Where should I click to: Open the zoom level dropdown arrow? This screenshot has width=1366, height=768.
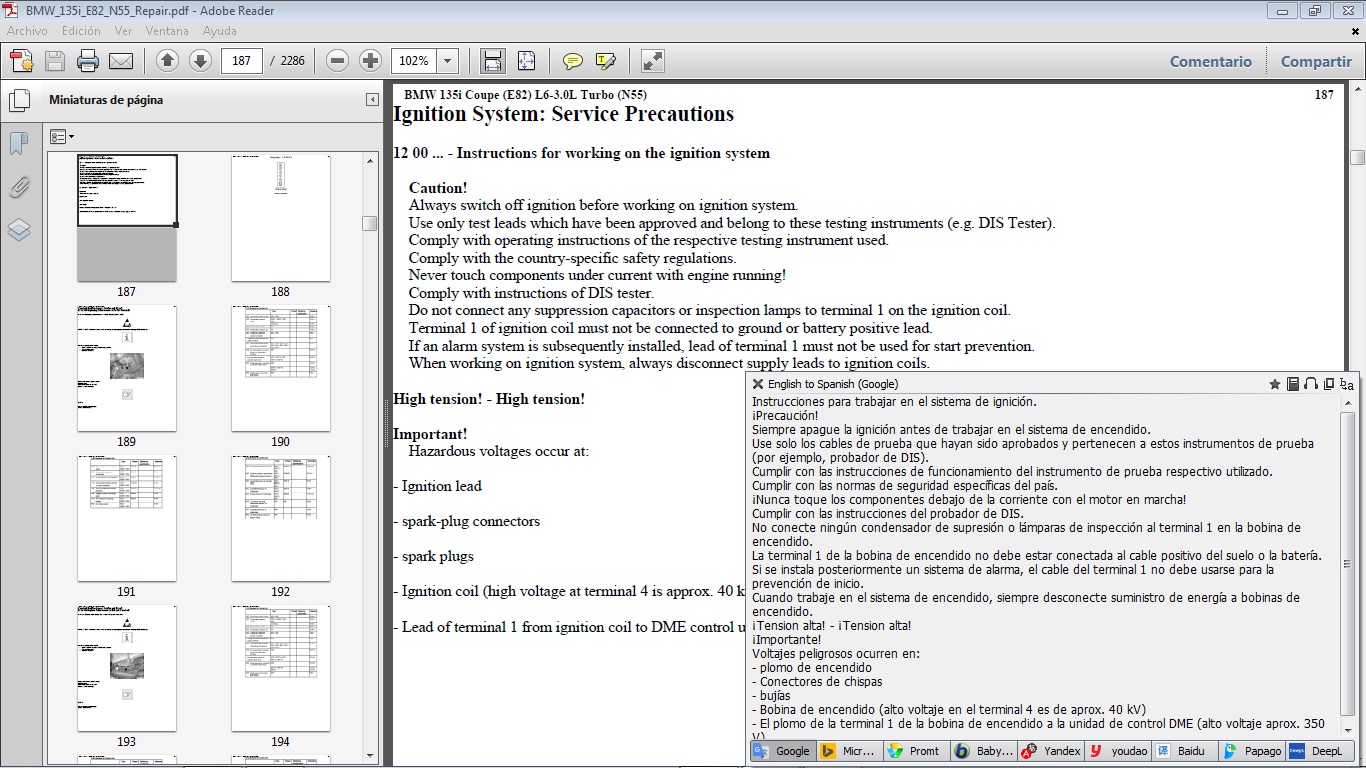(x=447, y=61)
